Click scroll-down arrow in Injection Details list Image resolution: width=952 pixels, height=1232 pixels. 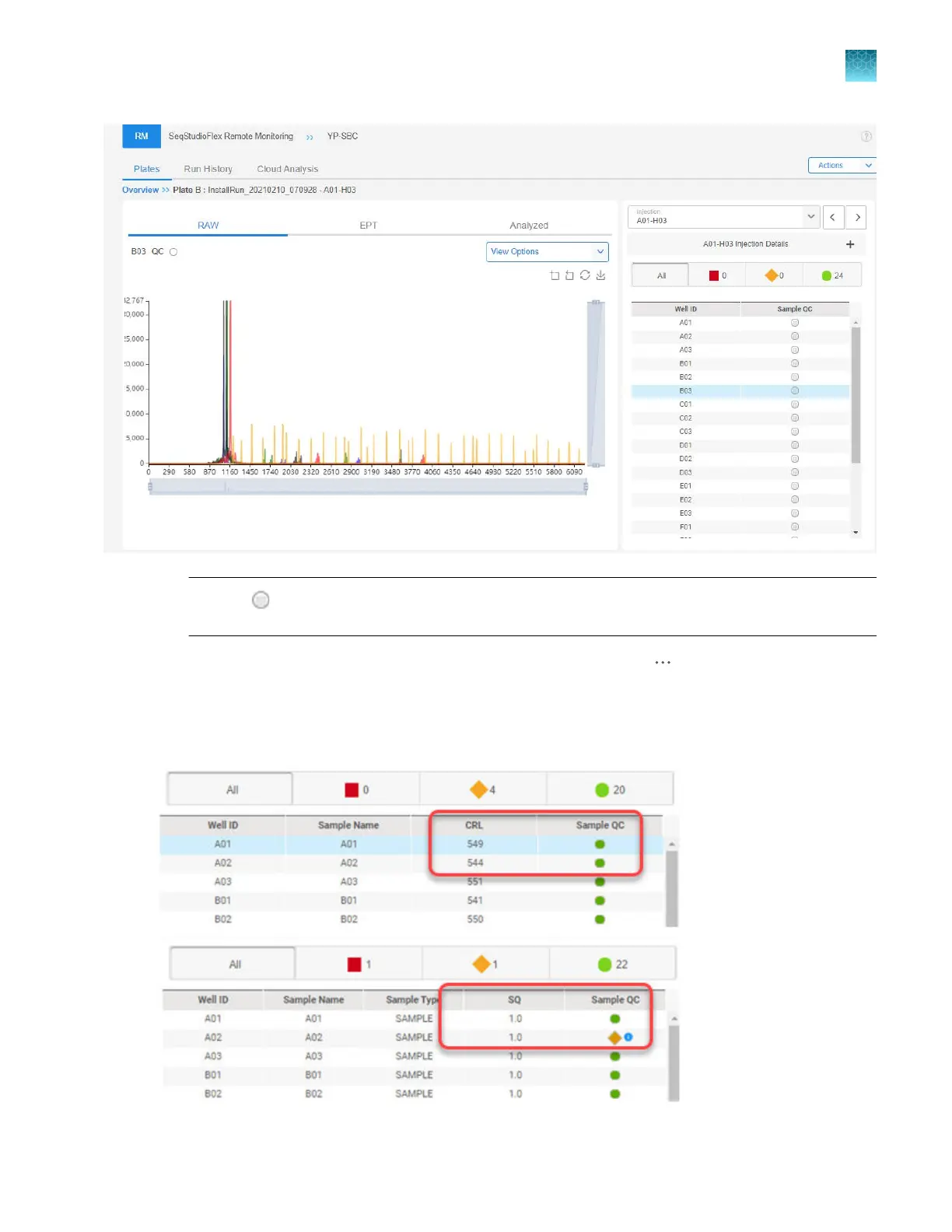(x=856, y=533)
